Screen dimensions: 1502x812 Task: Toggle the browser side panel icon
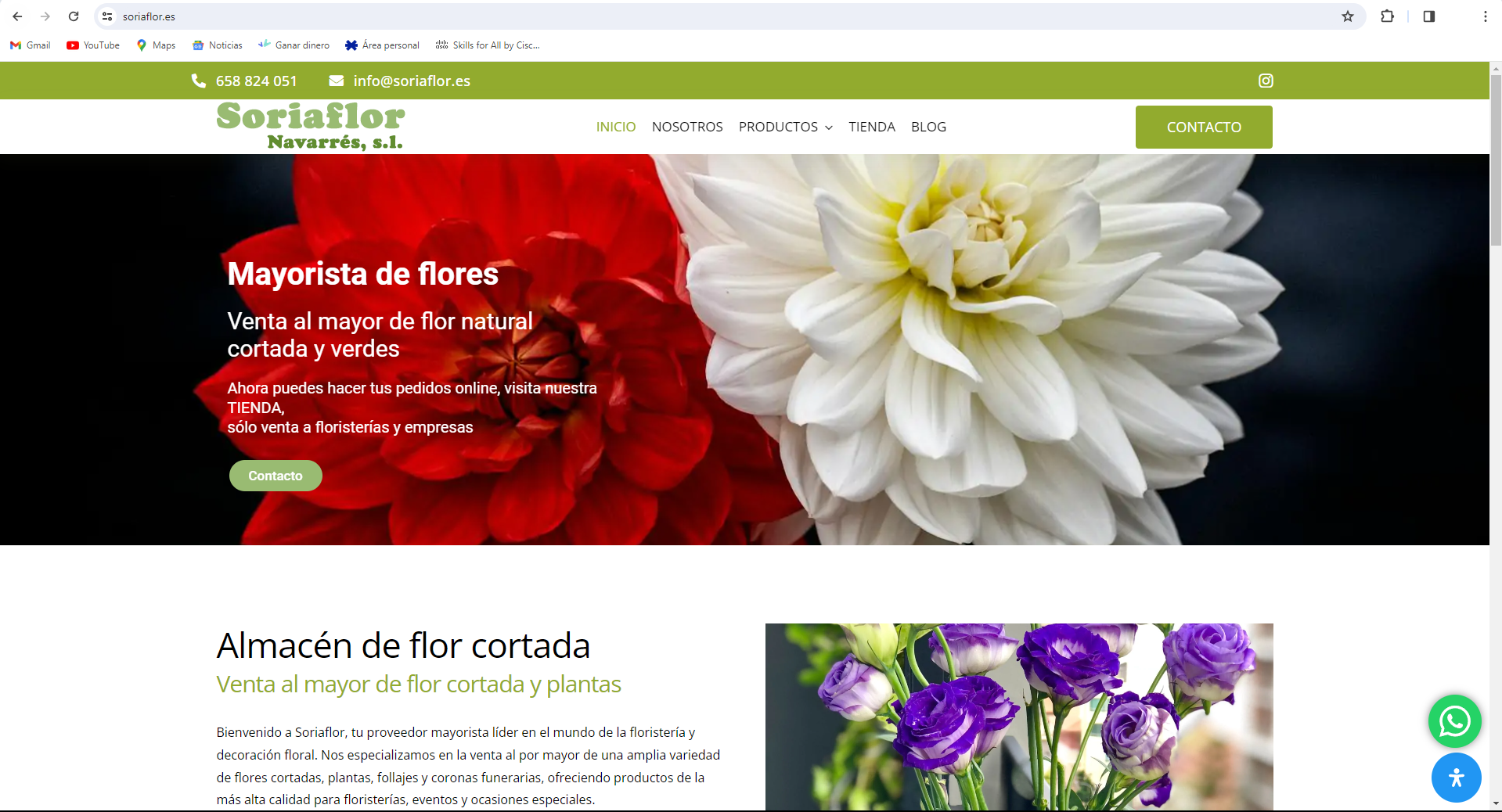tap(1429, 16)
